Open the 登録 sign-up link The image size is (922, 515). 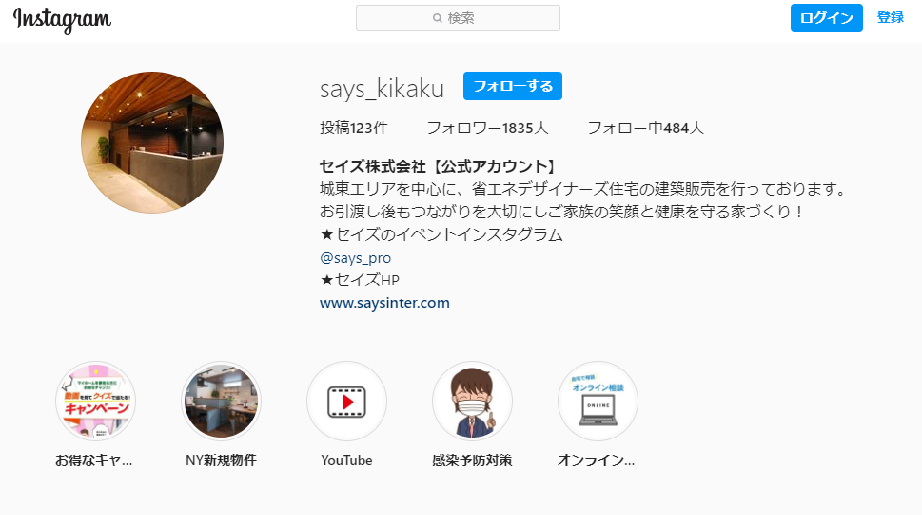click(x=890, y=18)
